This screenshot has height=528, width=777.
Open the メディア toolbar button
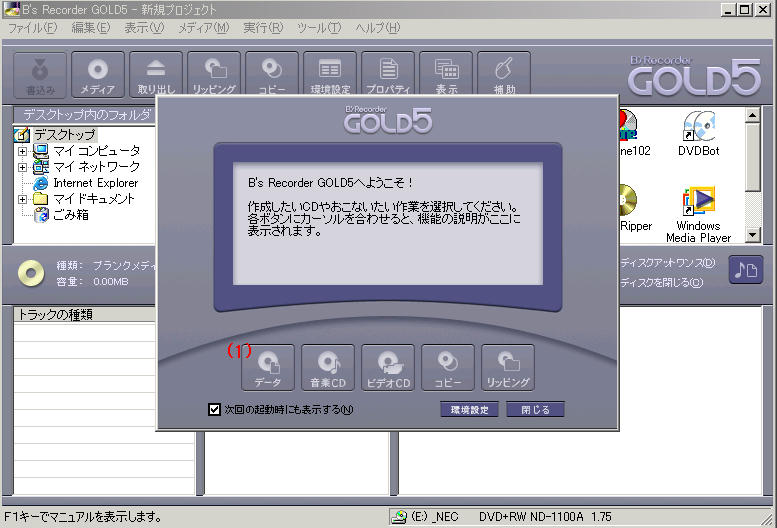[98, 74]
